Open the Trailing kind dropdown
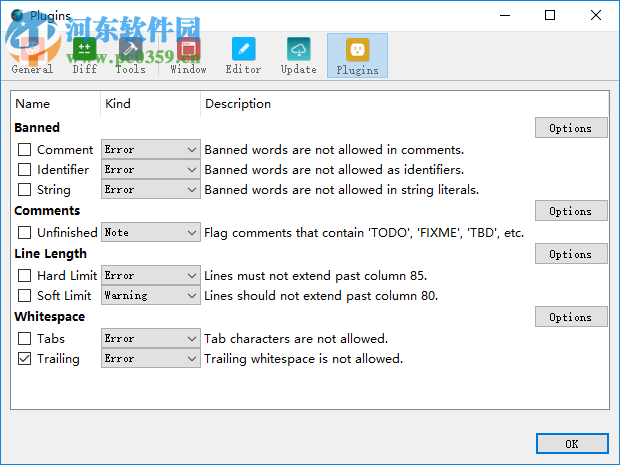Screen dimensions: 620x465 click(x=151, y=358)
